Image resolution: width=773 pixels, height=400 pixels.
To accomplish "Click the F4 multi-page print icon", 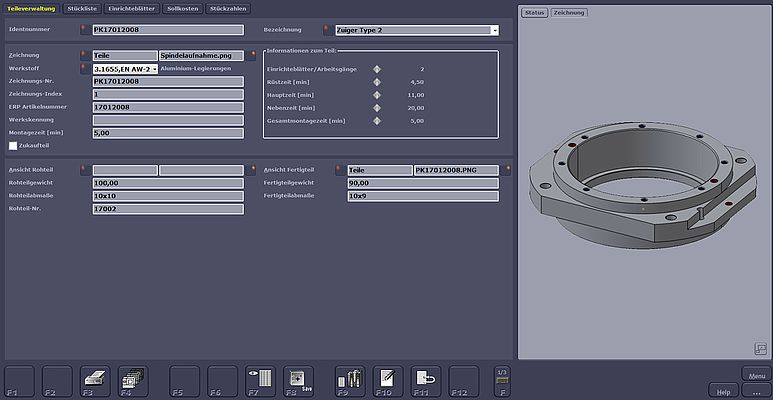I will (132, 380).
